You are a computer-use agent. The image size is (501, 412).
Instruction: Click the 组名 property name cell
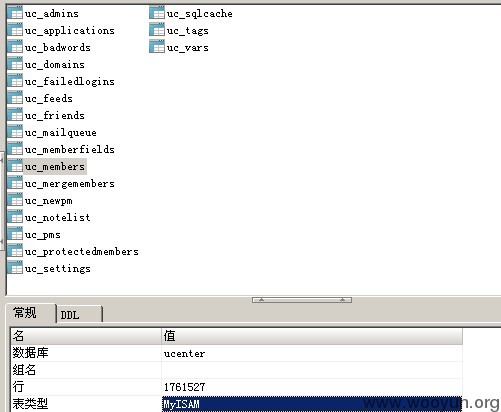pyautogui.click(x=86, y=370)
